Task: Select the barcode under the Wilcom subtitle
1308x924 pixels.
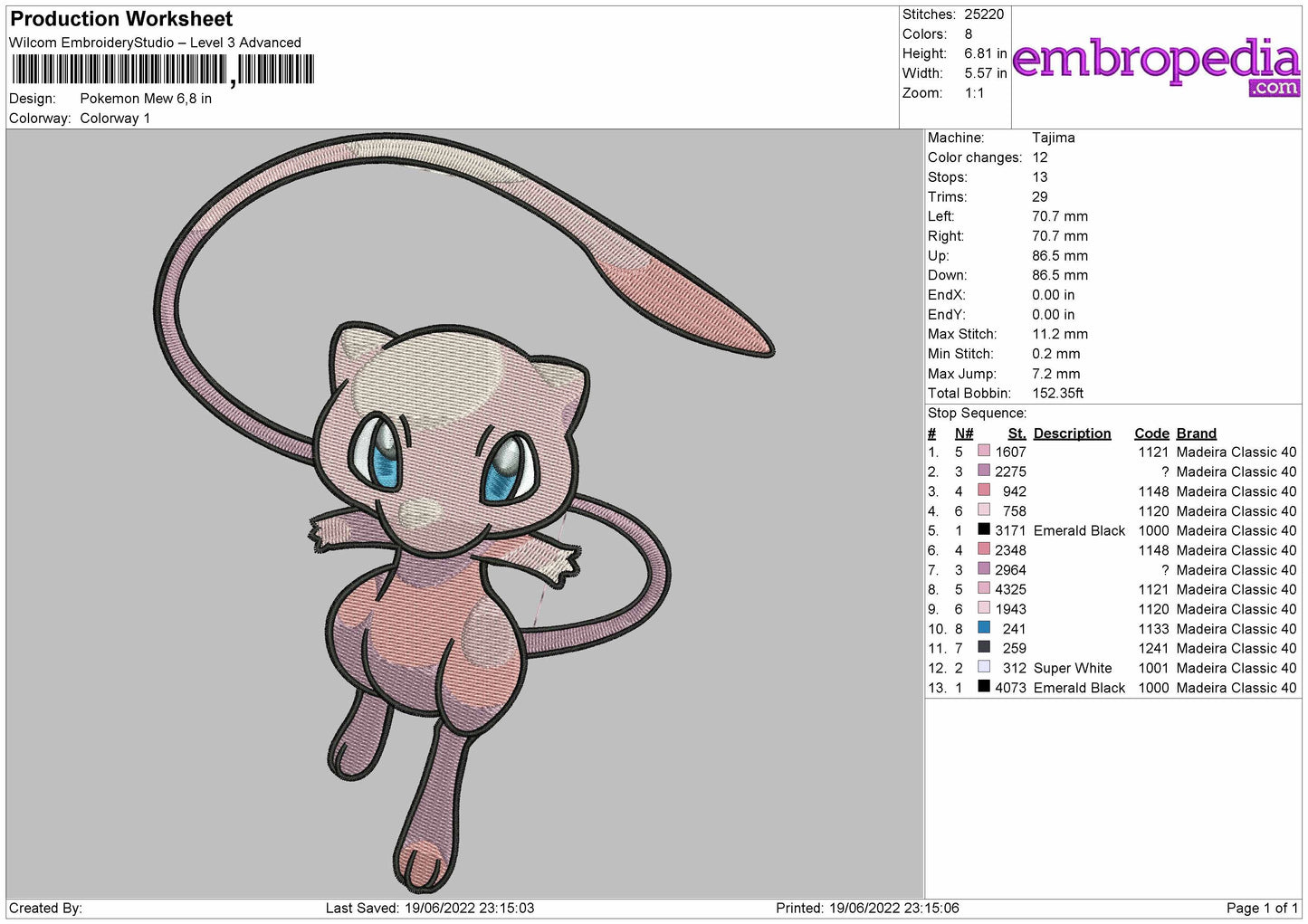Action: 163,70
